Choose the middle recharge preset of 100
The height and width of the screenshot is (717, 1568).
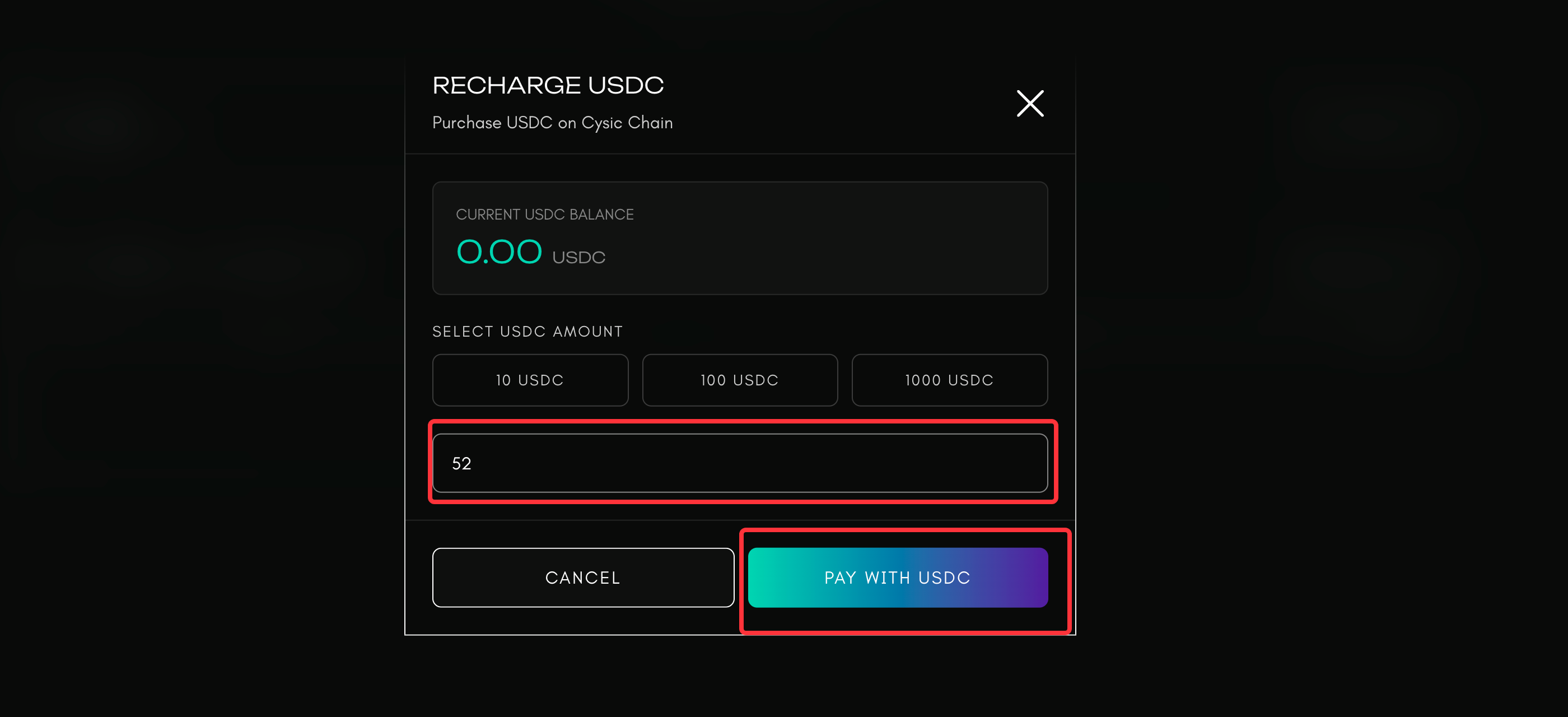point(740,380)
